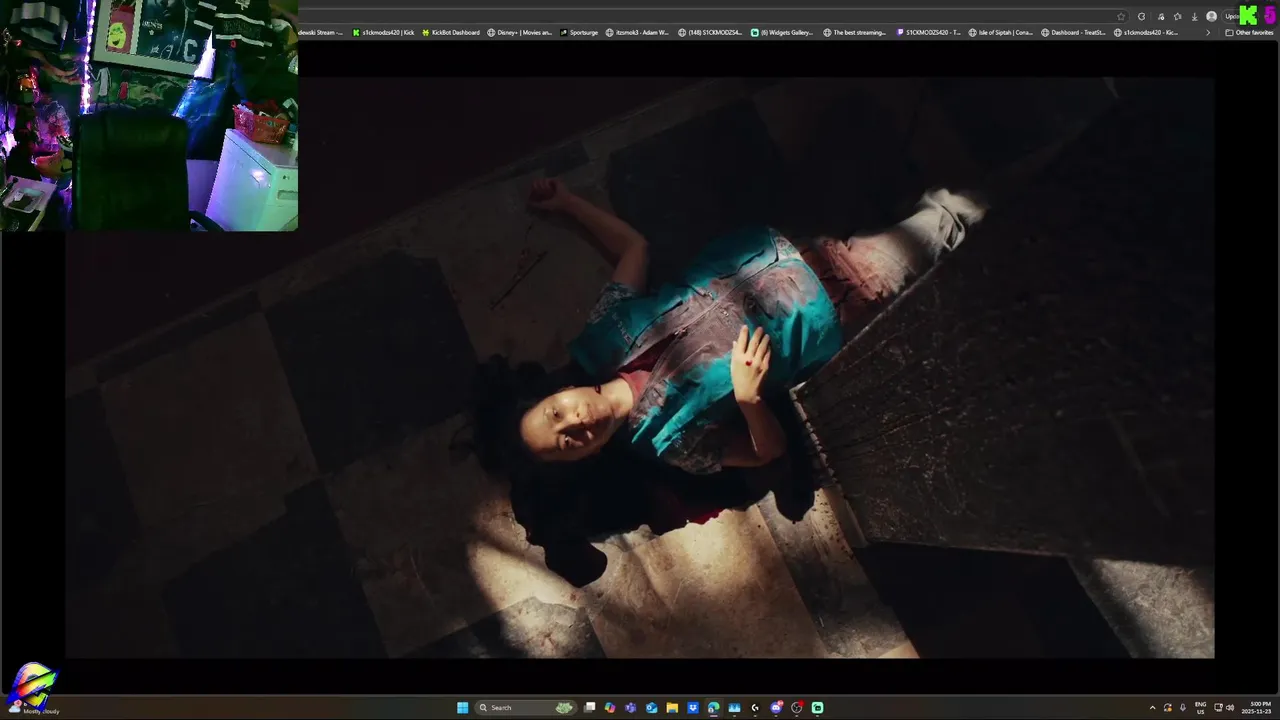
Task: Open the S1CKMODZS420 - T... bookmark
Action: pyautogui.click(x=929, y=32)
